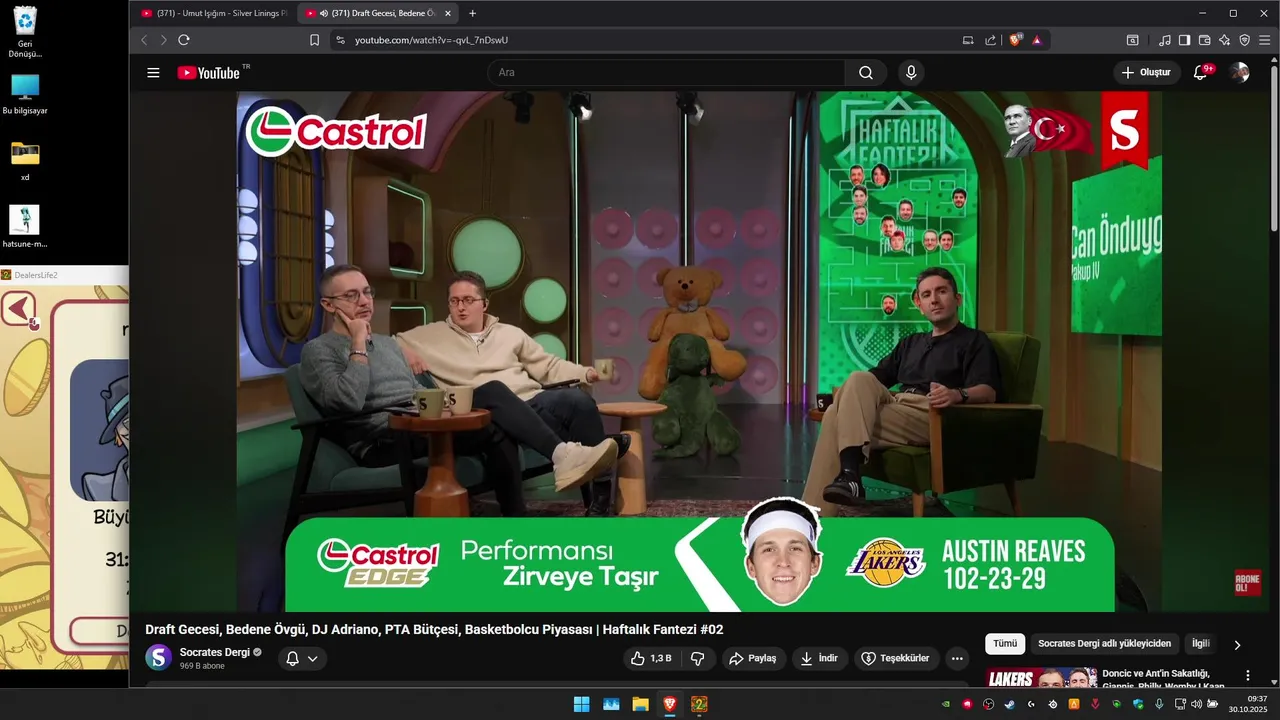1280x720 pixels.
Task: Open more actions three-dot menu under video
Action: pos(957,658)
